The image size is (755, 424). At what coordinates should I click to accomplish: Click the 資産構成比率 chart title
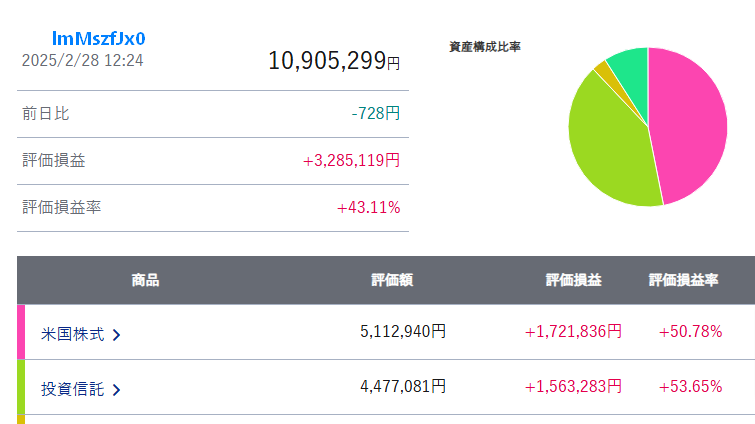(x=485, y=46)
